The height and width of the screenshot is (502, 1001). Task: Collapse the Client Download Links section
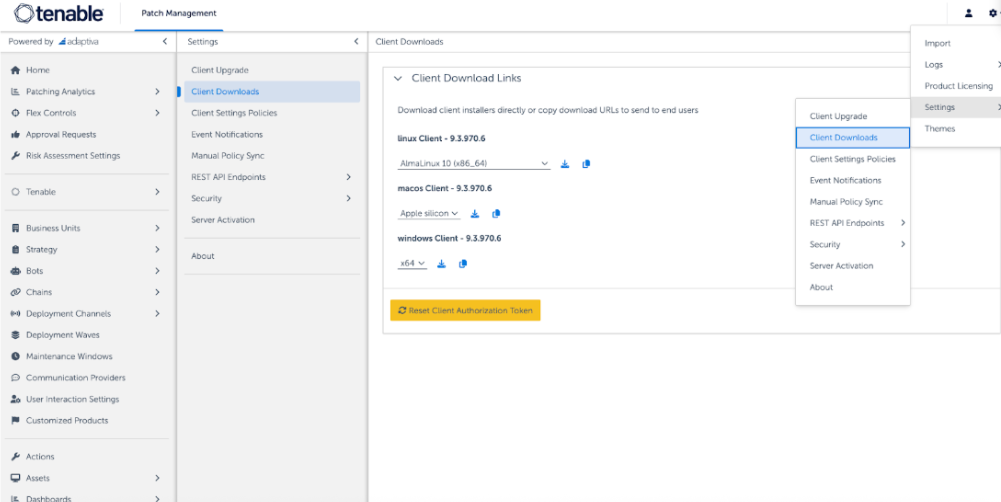(x=398, y=78)
